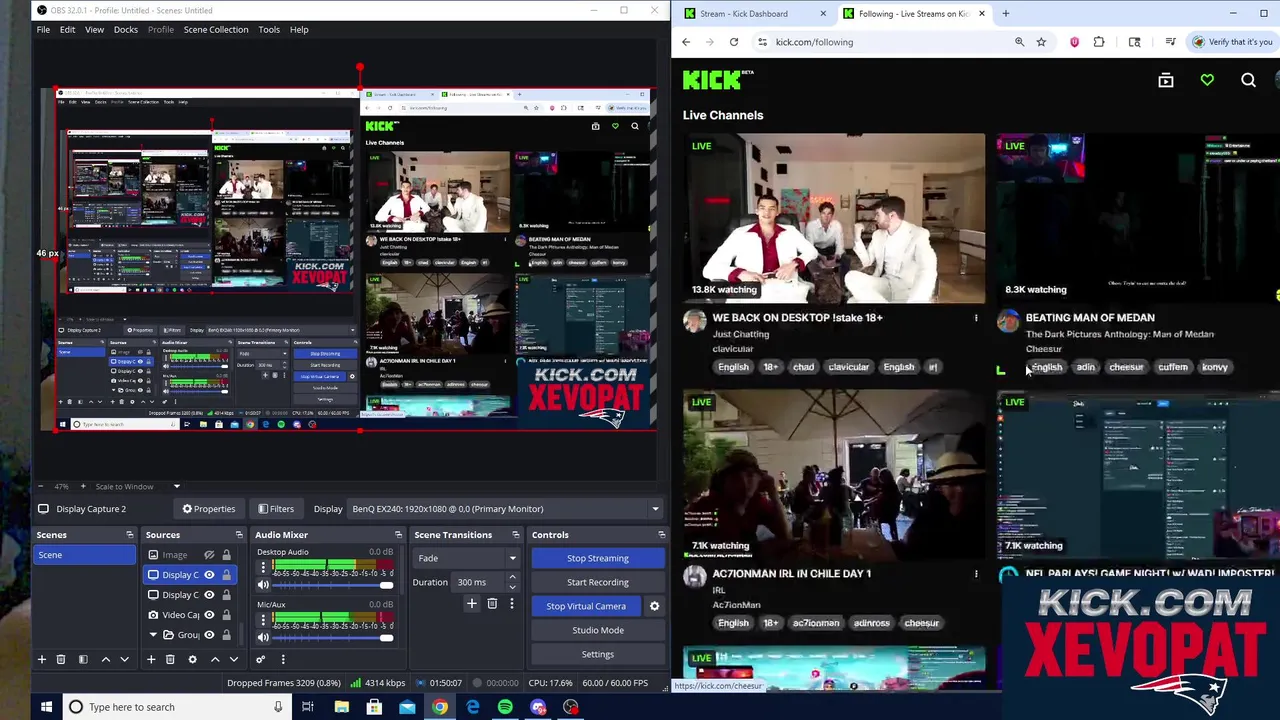Open Kick browse/clips icon in header
The image size is (1280, 720).
pyautogui.click(x=1166, y=80)
